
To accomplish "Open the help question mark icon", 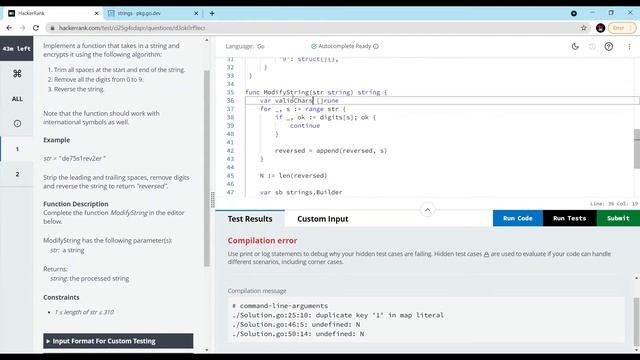I will 609,46.
